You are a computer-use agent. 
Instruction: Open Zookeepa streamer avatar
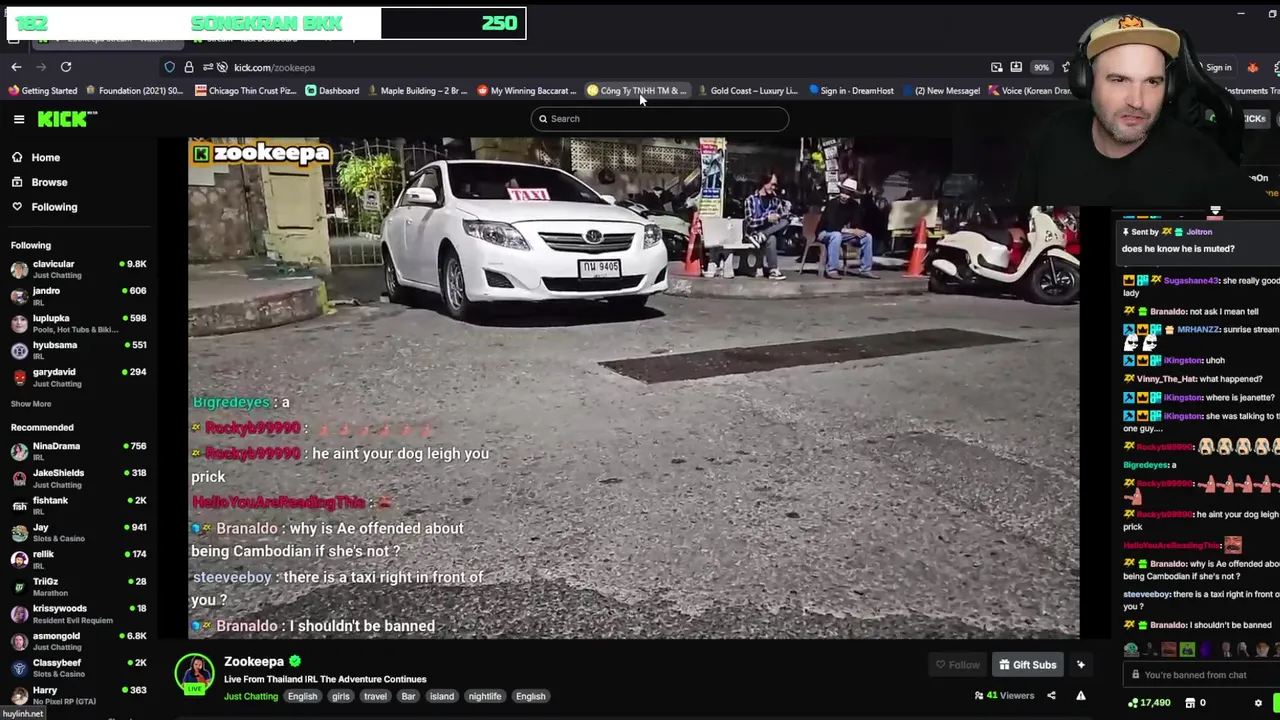(194, 674)
